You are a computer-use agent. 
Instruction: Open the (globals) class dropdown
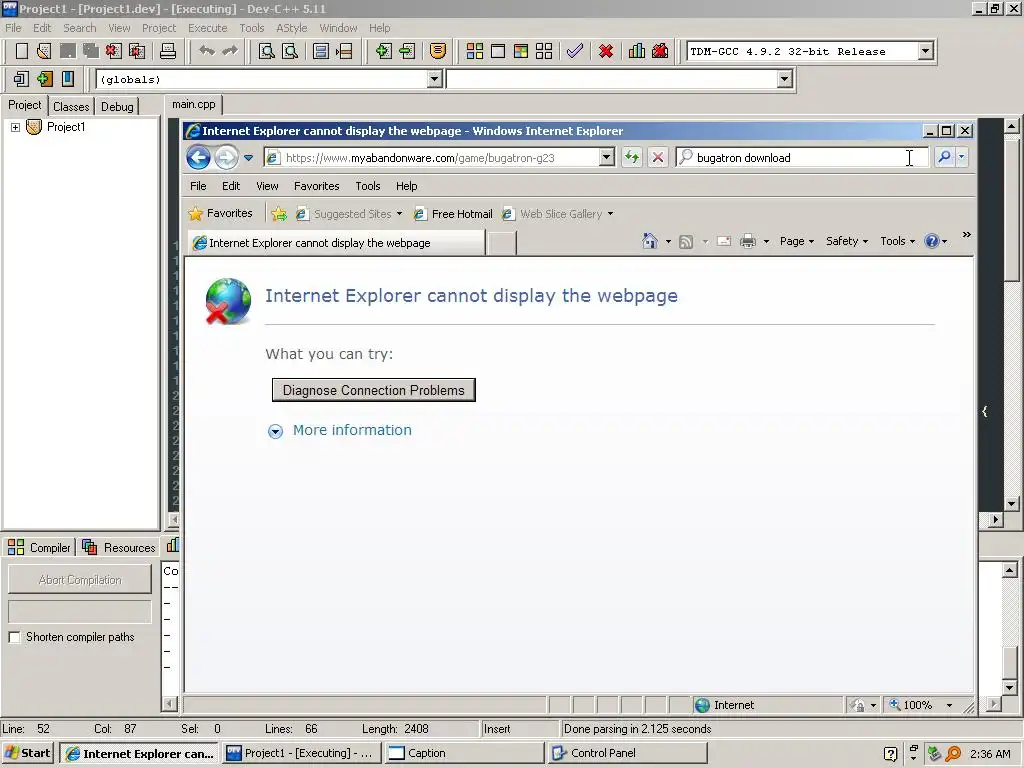click(x=434, y=79)
